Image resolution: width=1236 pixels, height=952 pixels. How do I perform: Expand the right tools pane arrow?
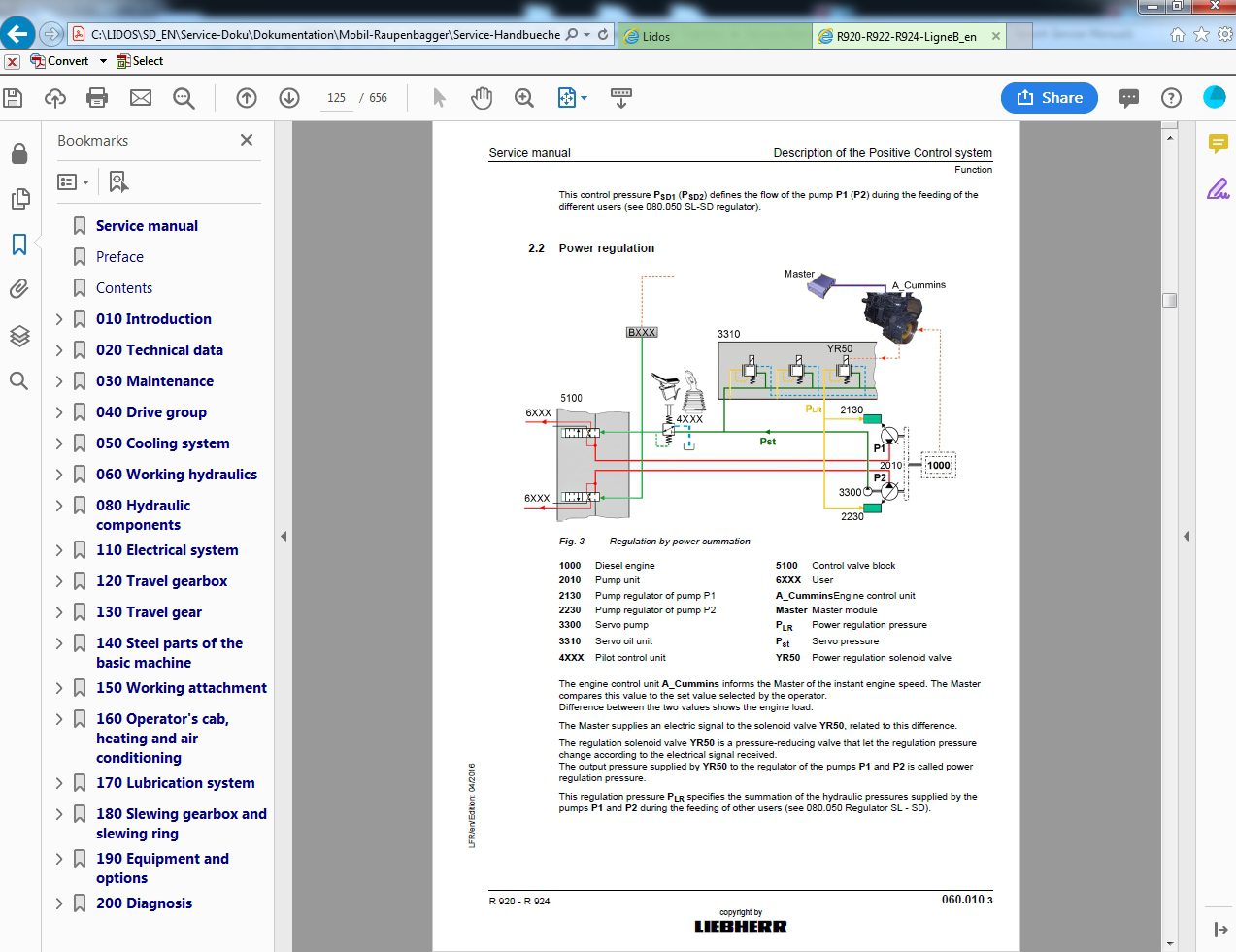[1186, 536]
